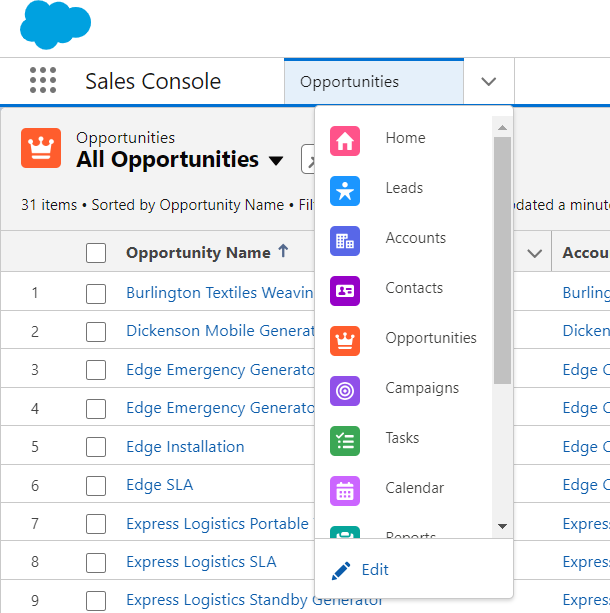The width and height of the screenshot is (610, 613).
Task: Click the sort ascending arrow on Opportunity Name
Action: click(x=283, y=251)
